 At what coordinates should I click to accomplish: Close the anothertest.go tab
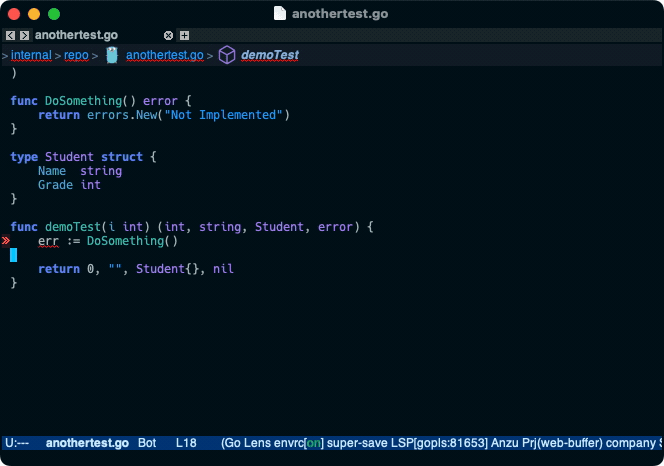click(x=168, y=36)
